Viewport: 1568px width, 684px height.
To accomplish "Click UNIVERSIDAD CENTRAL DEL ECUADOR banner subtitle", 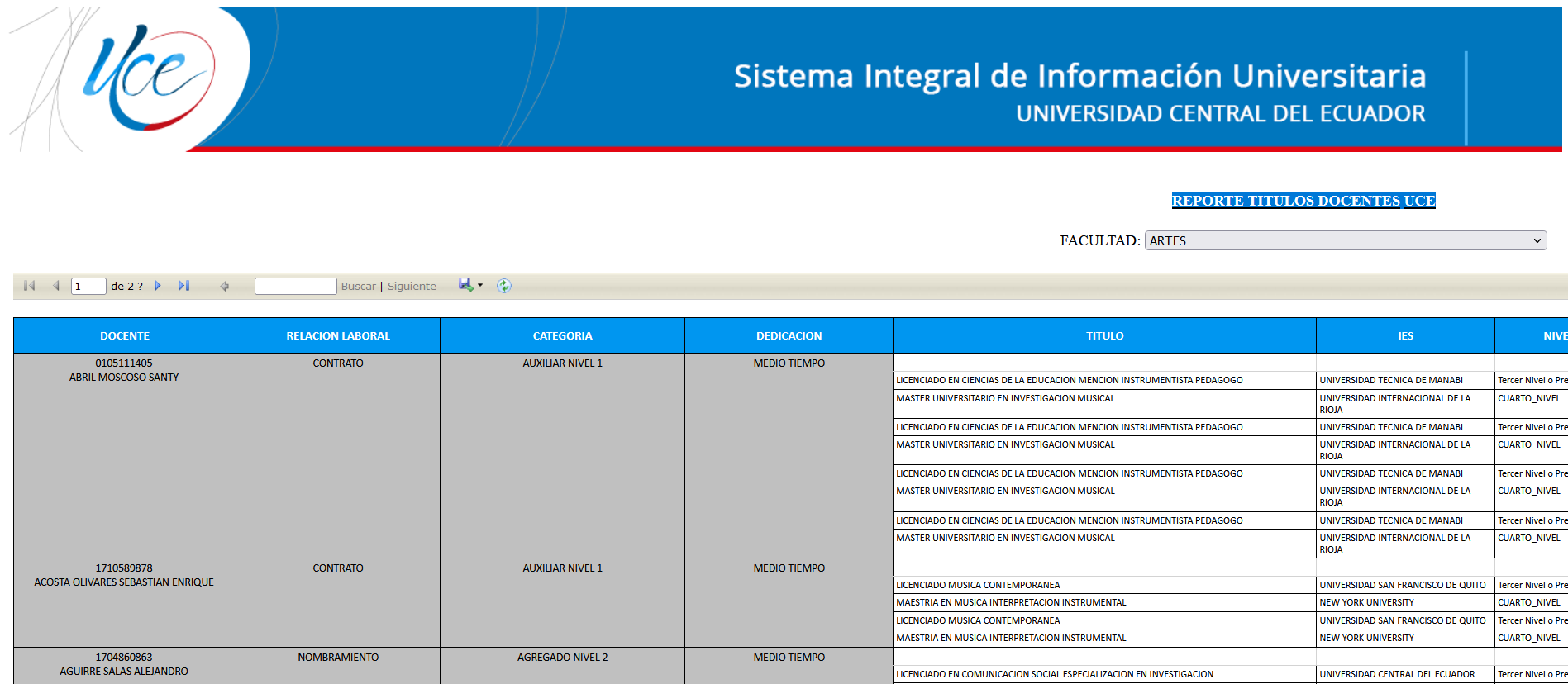I will pyautogui.click(x=1221, y=114).
